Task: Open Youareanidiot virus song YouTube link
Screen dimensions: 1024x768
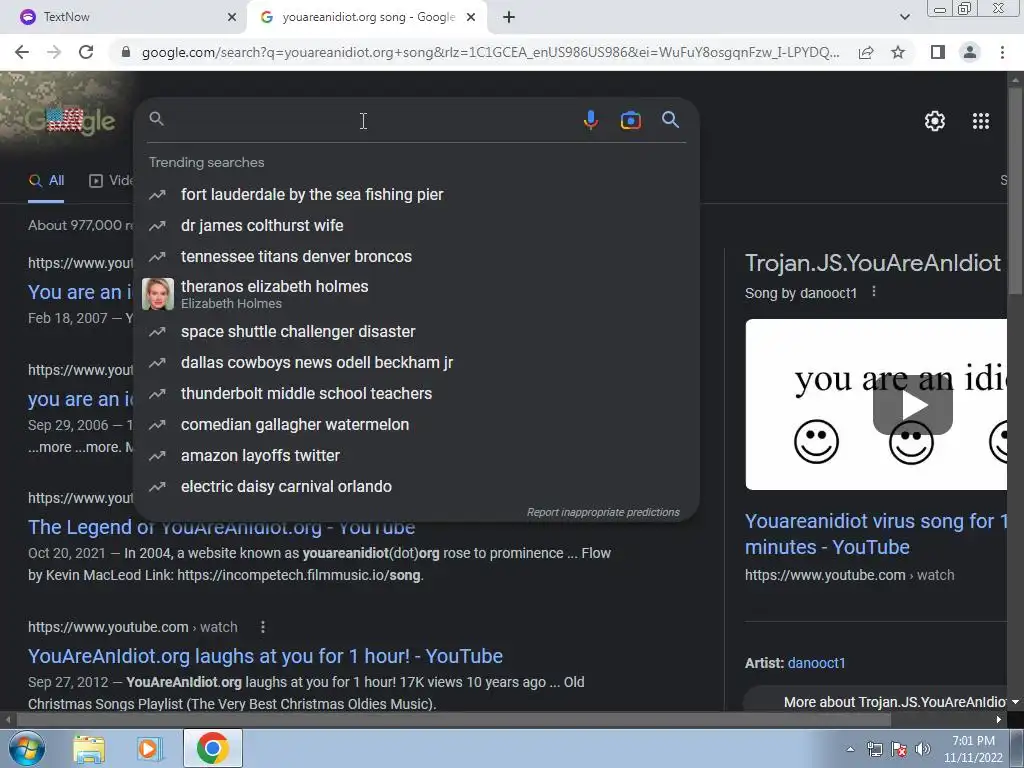Action: [x=876, y=534]
